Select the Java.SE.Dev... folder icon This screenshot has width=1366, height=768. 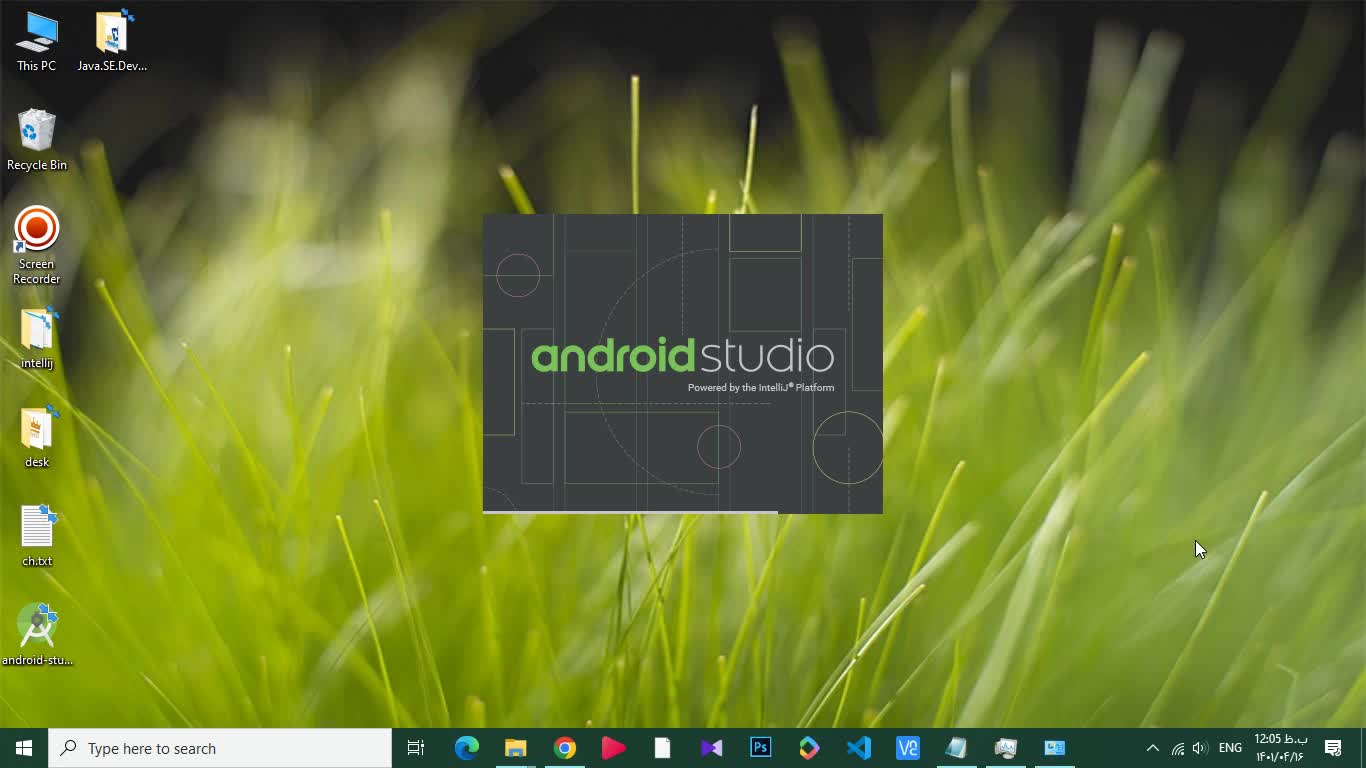pos(112,33)
